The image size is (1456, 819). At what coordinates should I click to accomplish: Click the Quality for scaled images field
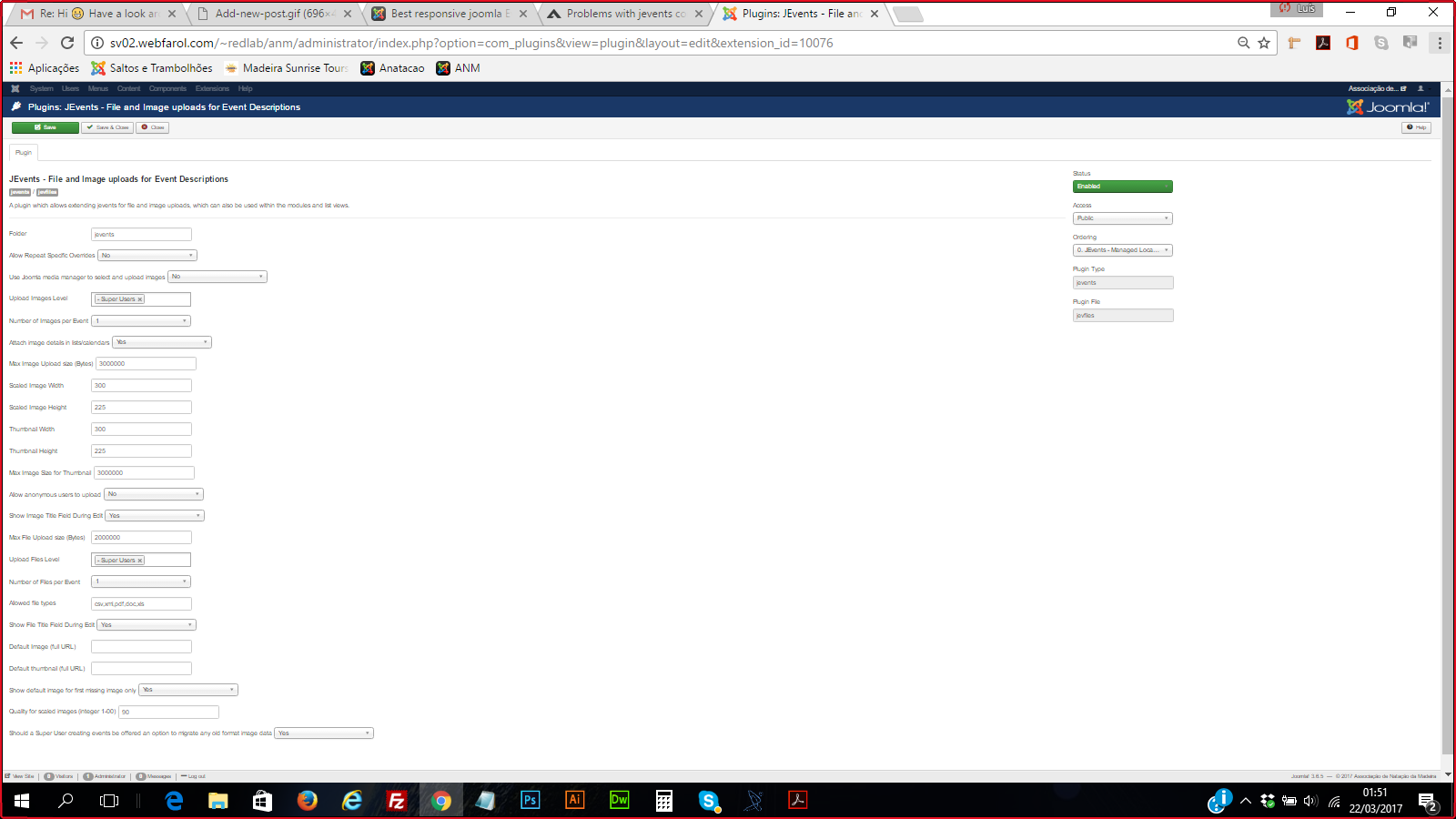[168, 713]
